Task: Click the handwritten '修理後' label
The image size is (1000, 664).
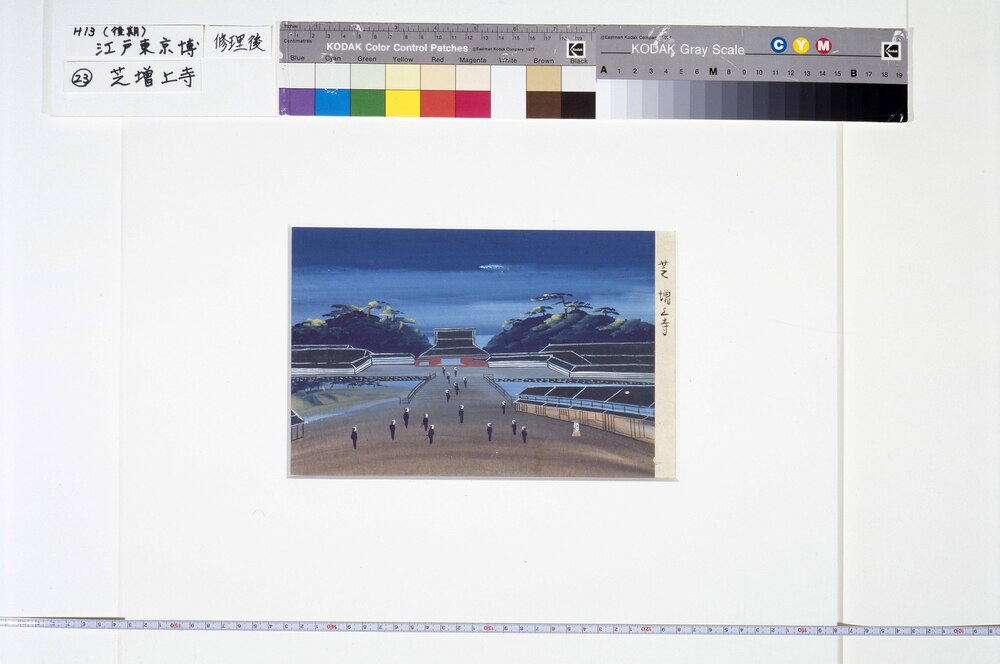Action: [239, 42]
